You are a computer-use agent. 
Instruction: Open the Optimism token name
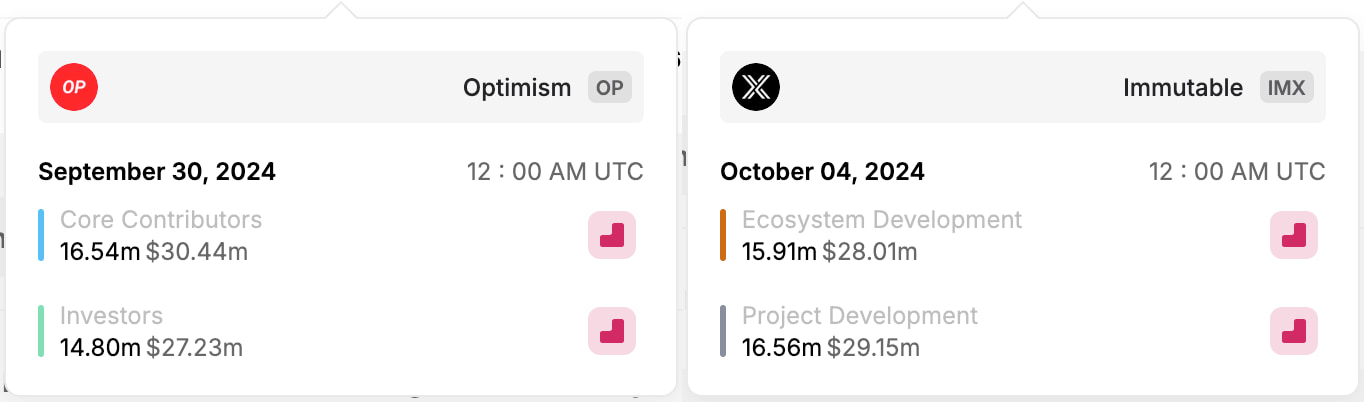(517, 87)
